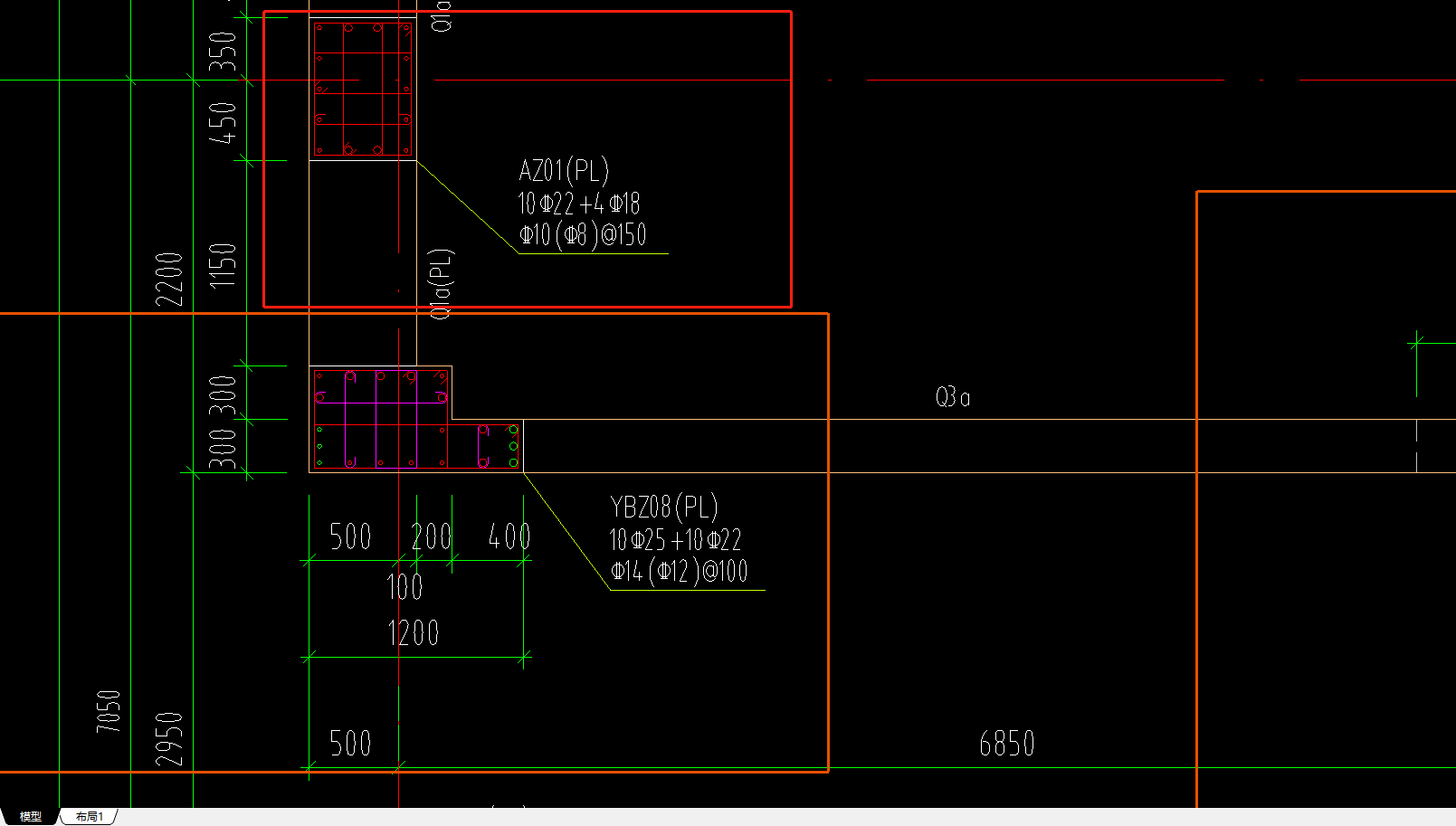This screenshot has height=826, width=1456.
Task: Click the 6850 dimension text
Action: (x=1006, y=744)
